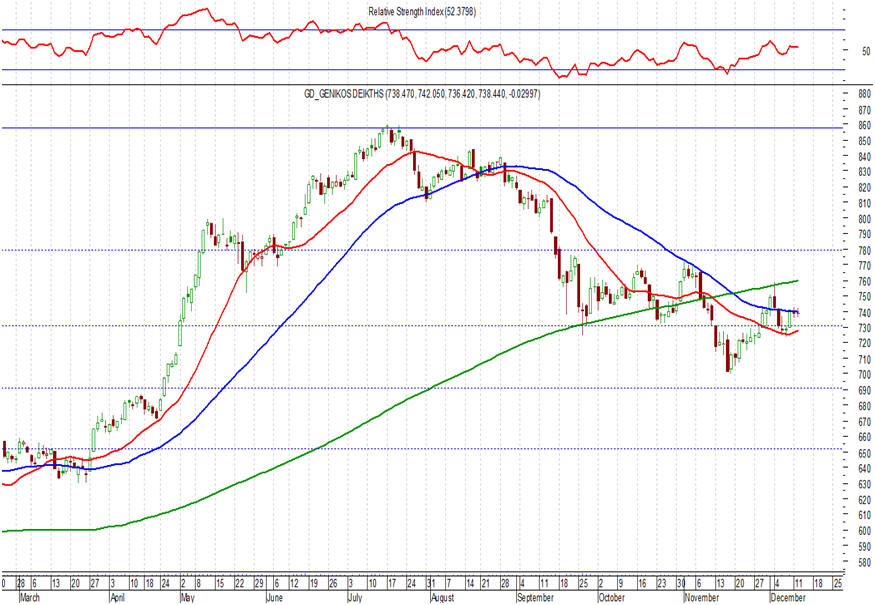Click the 740 price axis label
This screenshot has width=875, height=605.
tap(865, 313)
